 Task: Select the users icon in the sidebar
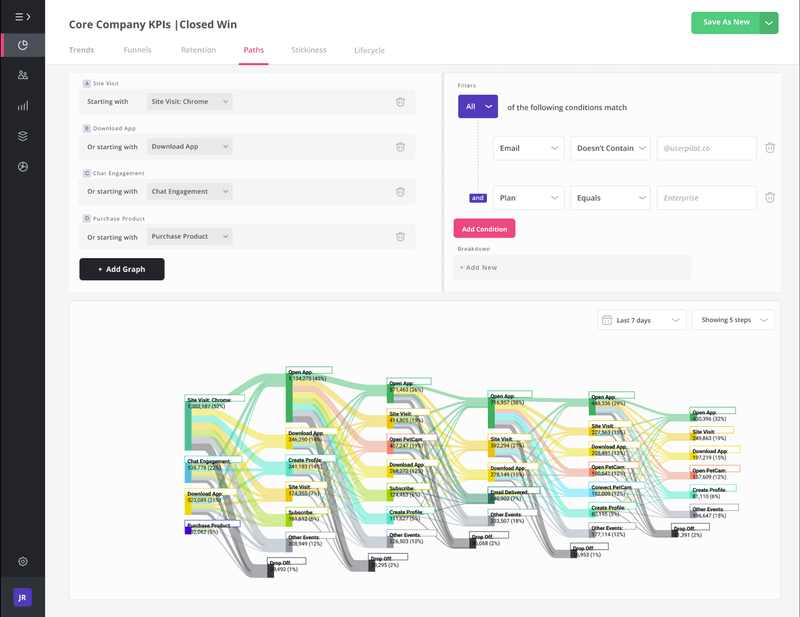tap(22, 75)
